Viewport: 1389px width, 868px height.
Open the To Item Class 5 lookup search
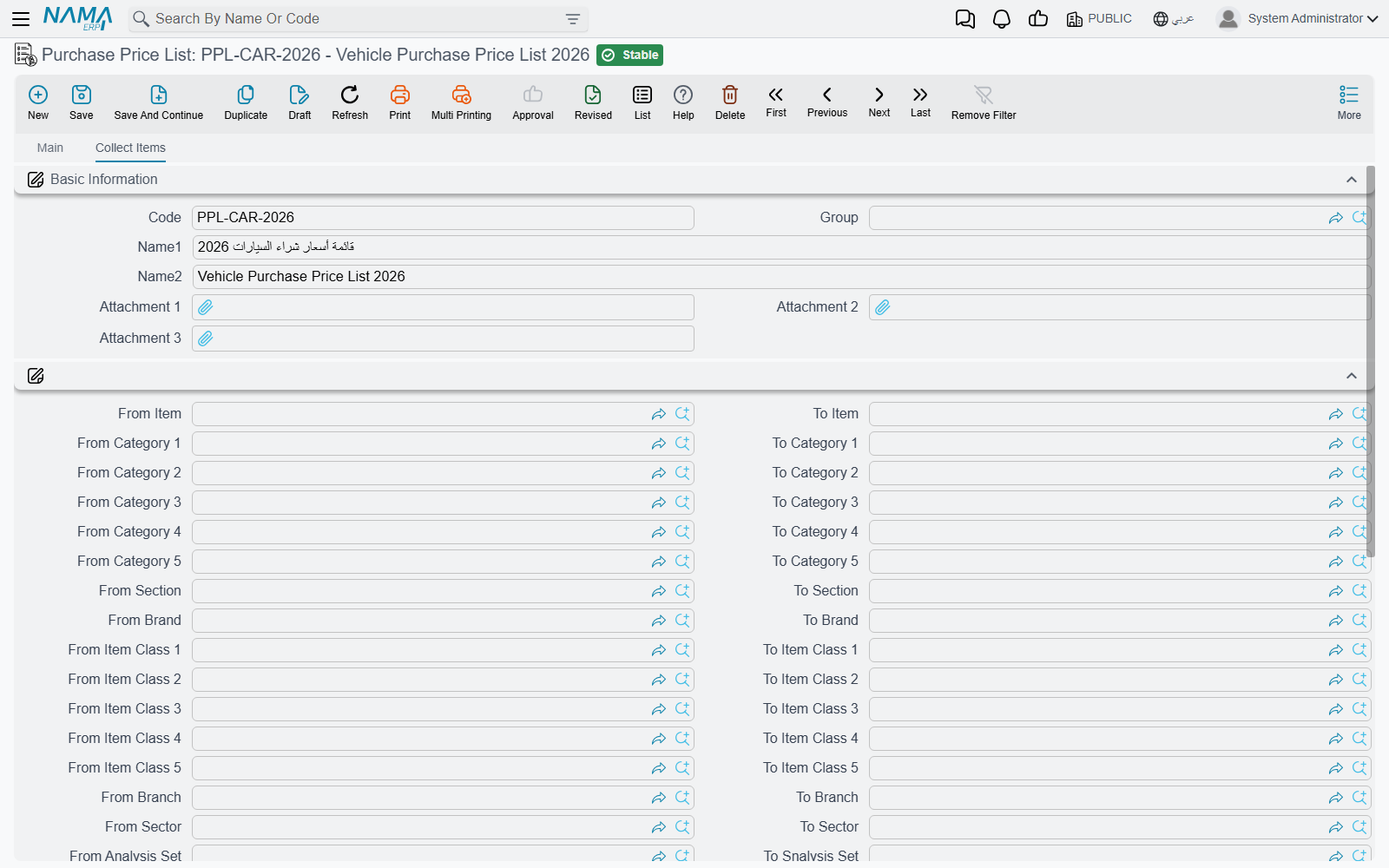coord(1359,768)
